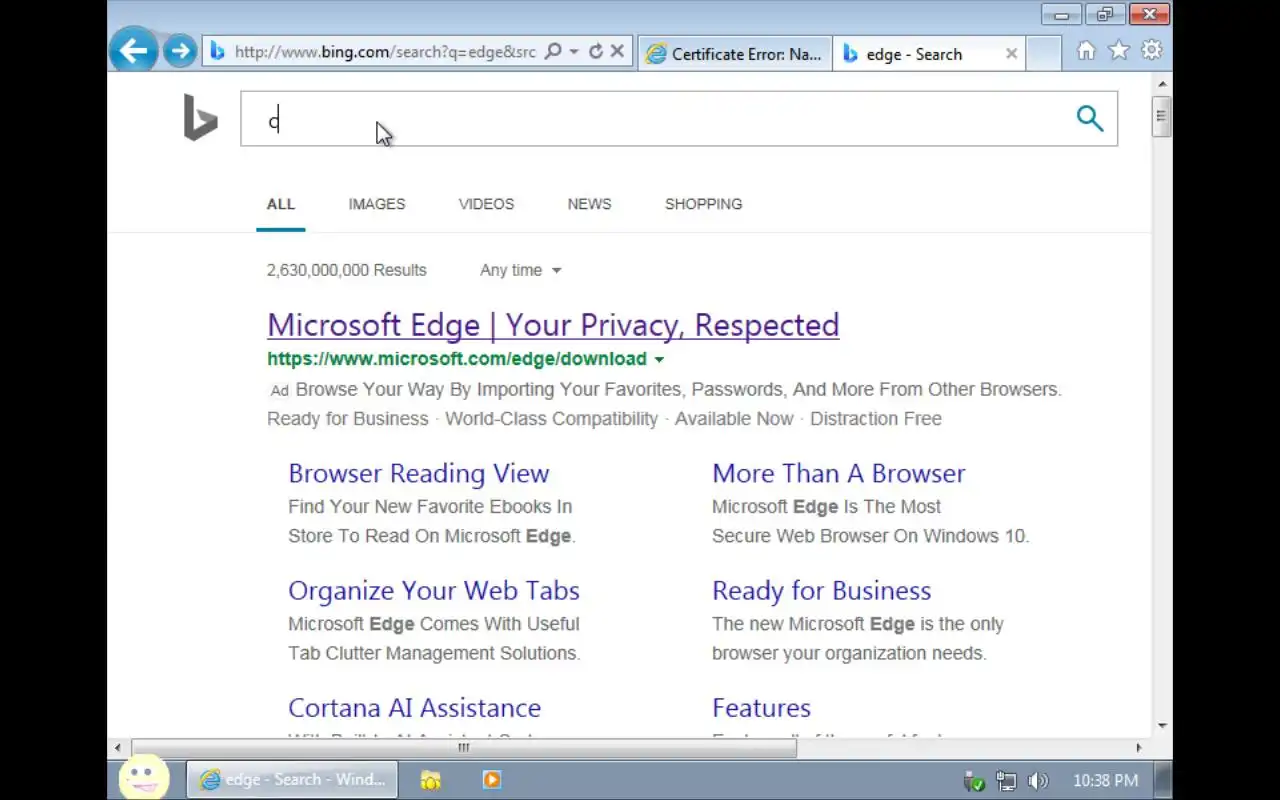Go forward with the Forward arrow button
1280x800 pixels.
pyautogui.click(x=180, y=51)
